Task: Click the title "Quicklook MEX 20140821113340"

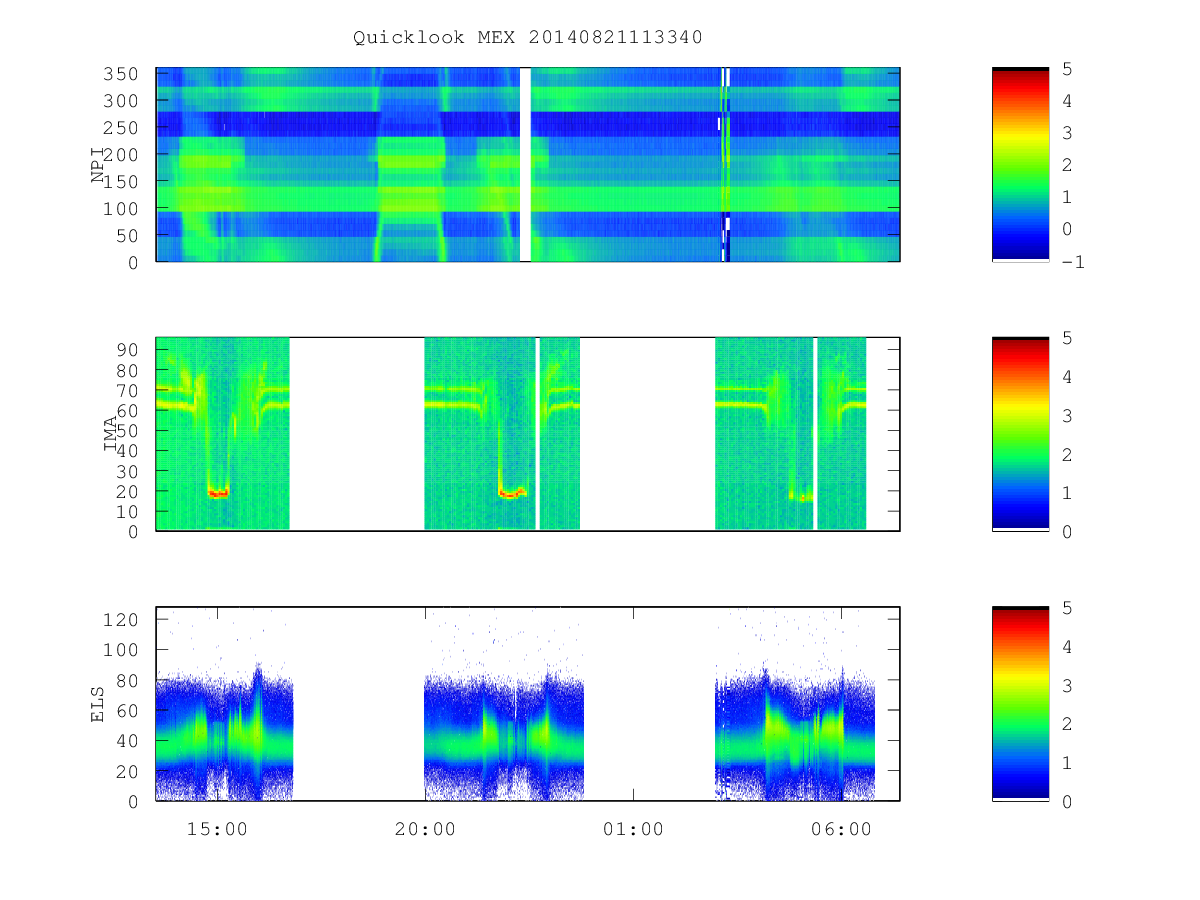Action: click(528, 37)
